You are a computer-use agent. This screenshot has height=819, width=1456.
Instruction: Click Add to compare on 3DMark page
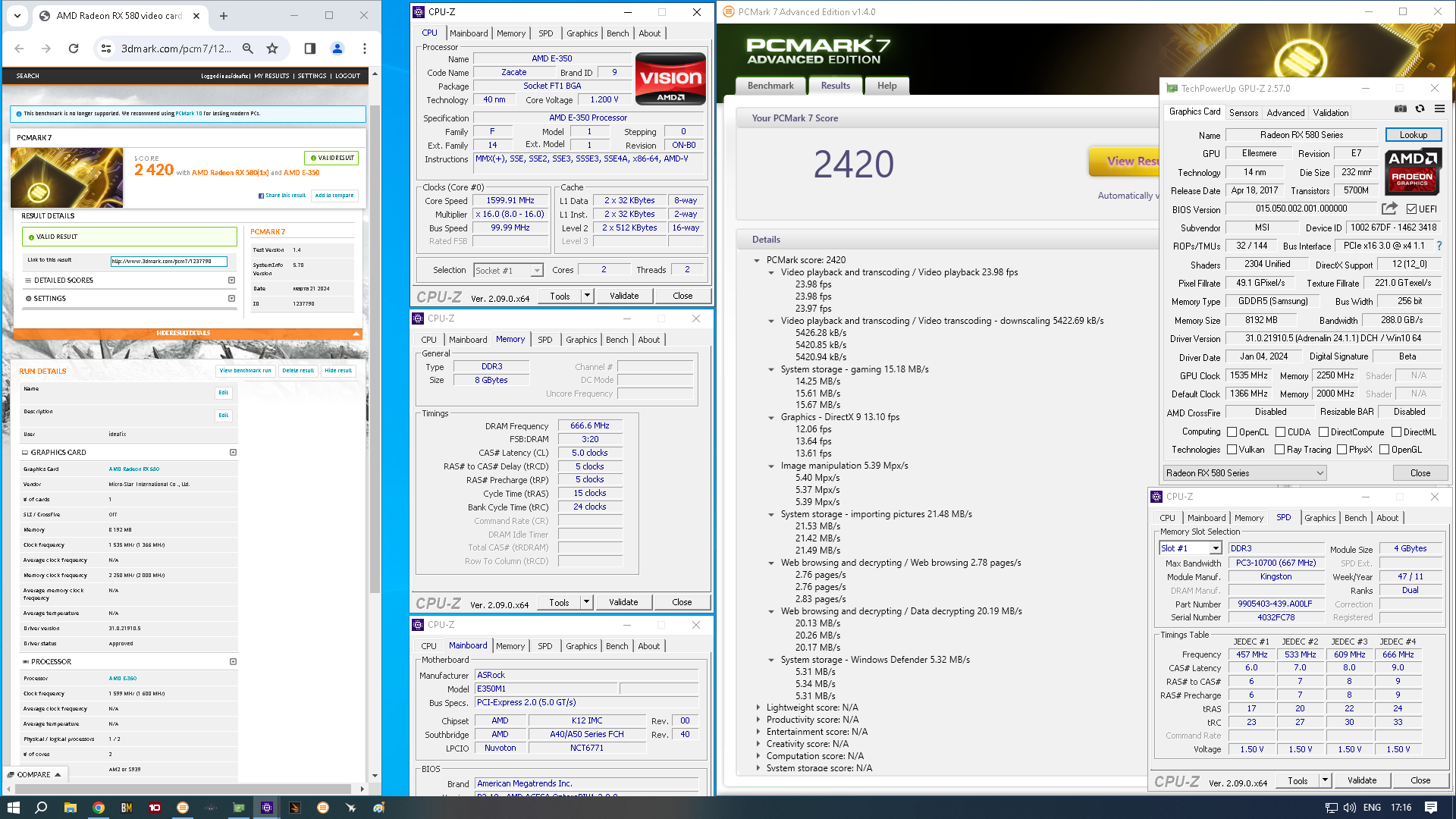334,196
